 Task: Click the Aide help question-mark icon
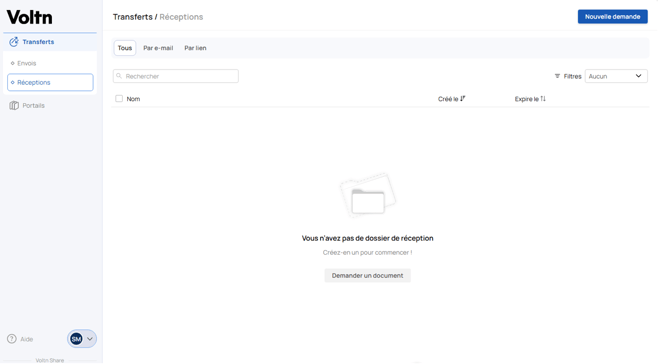[12, 339]
